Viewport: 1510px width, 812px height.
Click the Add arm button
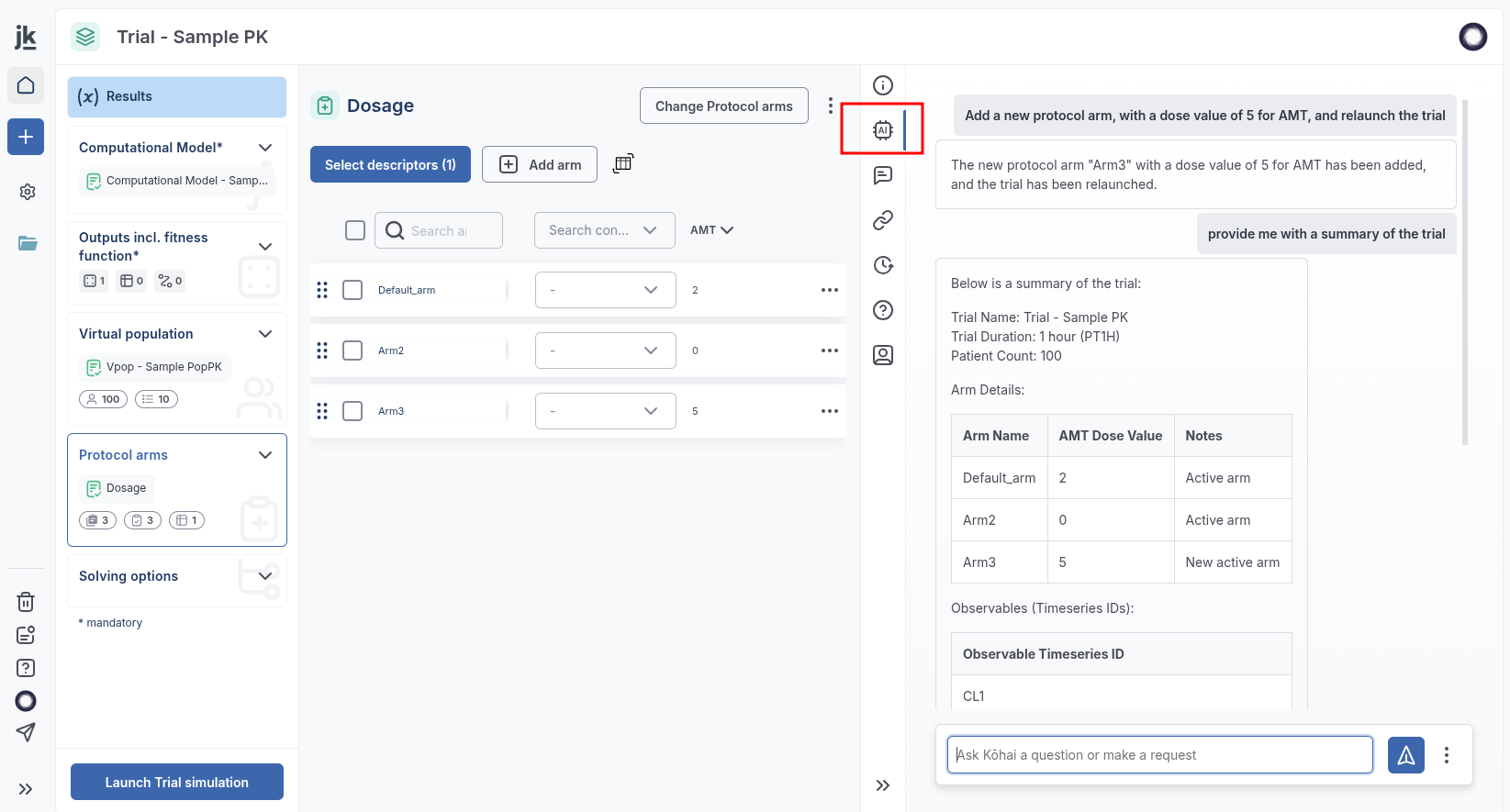coord(540,164)
